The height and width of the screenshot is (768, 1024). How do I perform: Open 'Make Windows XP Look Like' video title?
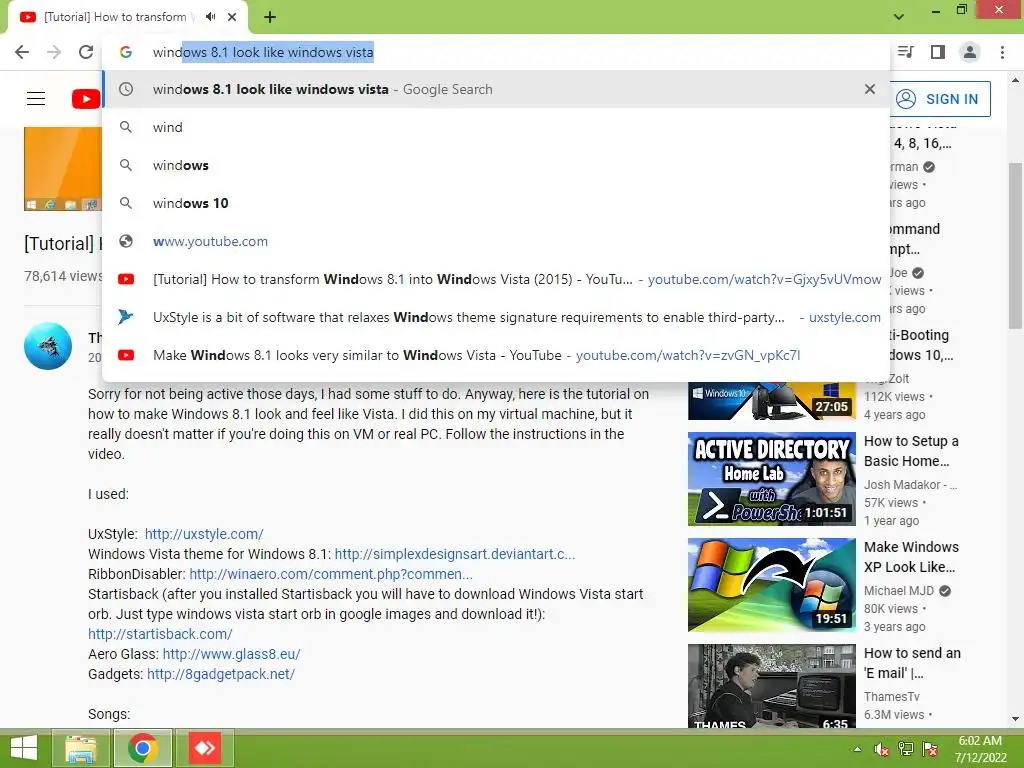pyautogui.click(x=911, y=556)
